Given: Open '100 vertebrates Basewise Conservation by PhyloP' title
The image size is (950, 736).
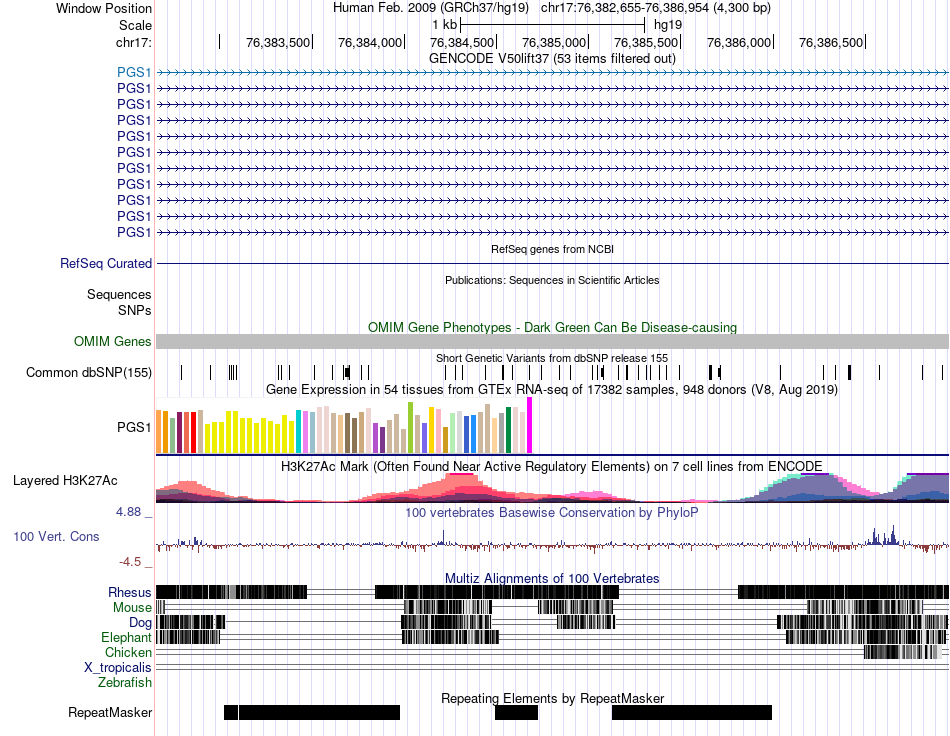Looking at the screenshot, I should click(x=552, y=512).
